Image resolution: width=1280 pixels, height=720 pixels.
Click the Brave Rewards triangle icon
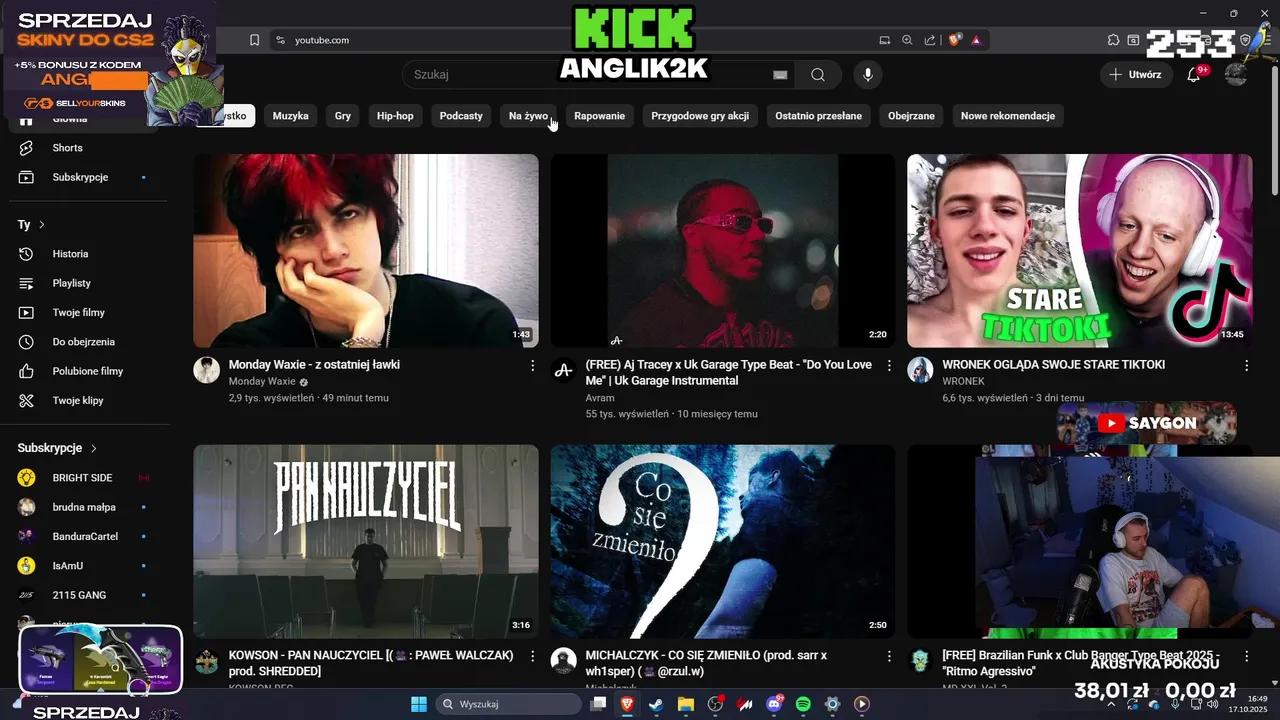[x=976, y=40]
